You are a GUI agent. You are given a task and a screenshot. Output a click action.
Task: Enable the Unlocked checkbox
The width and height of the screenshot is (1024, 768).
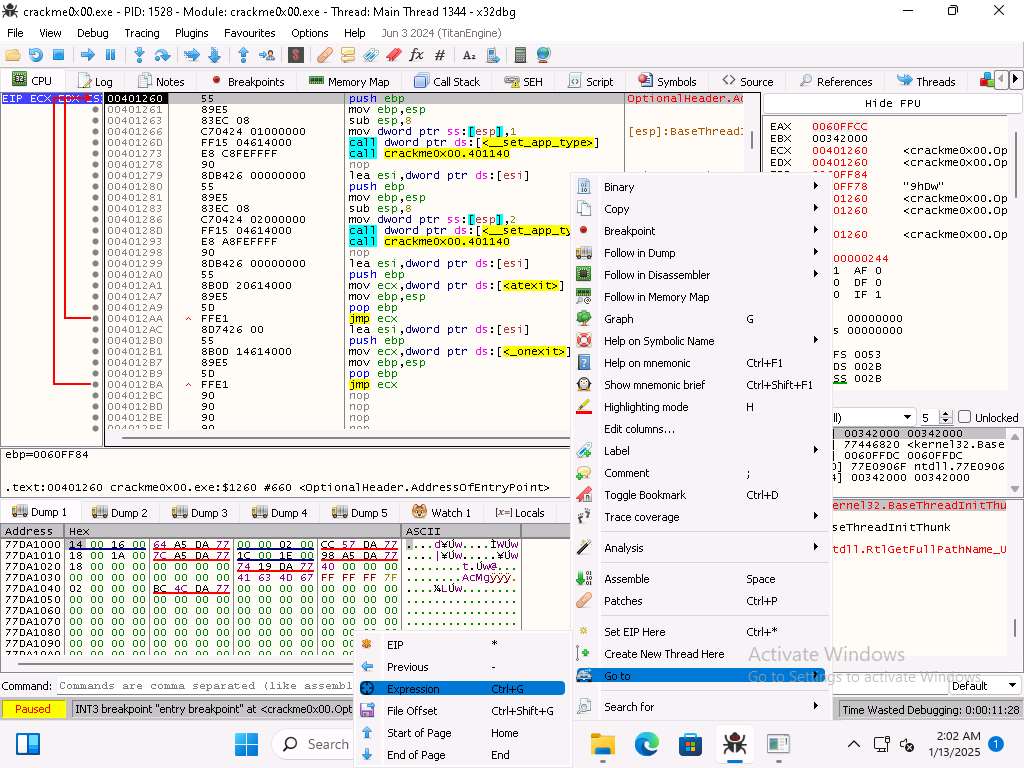[x=964, y=417]
